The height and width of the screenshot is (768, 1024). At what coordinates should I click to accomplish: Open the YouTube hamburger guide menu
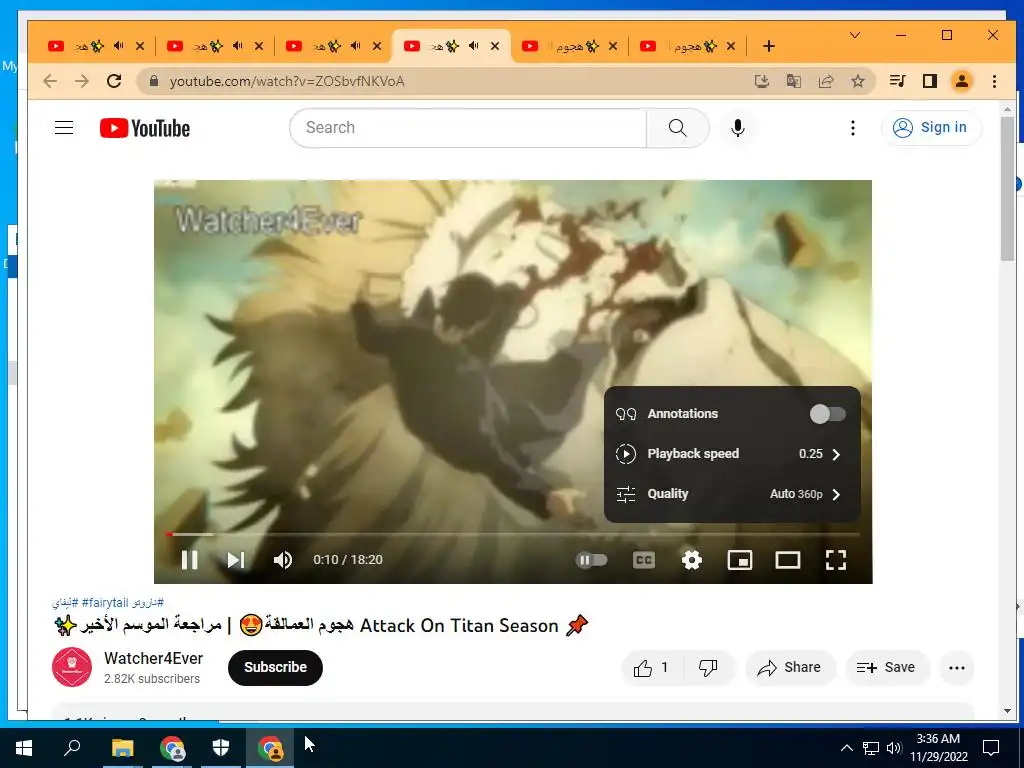pyautogui.click(x=64, y=127)
